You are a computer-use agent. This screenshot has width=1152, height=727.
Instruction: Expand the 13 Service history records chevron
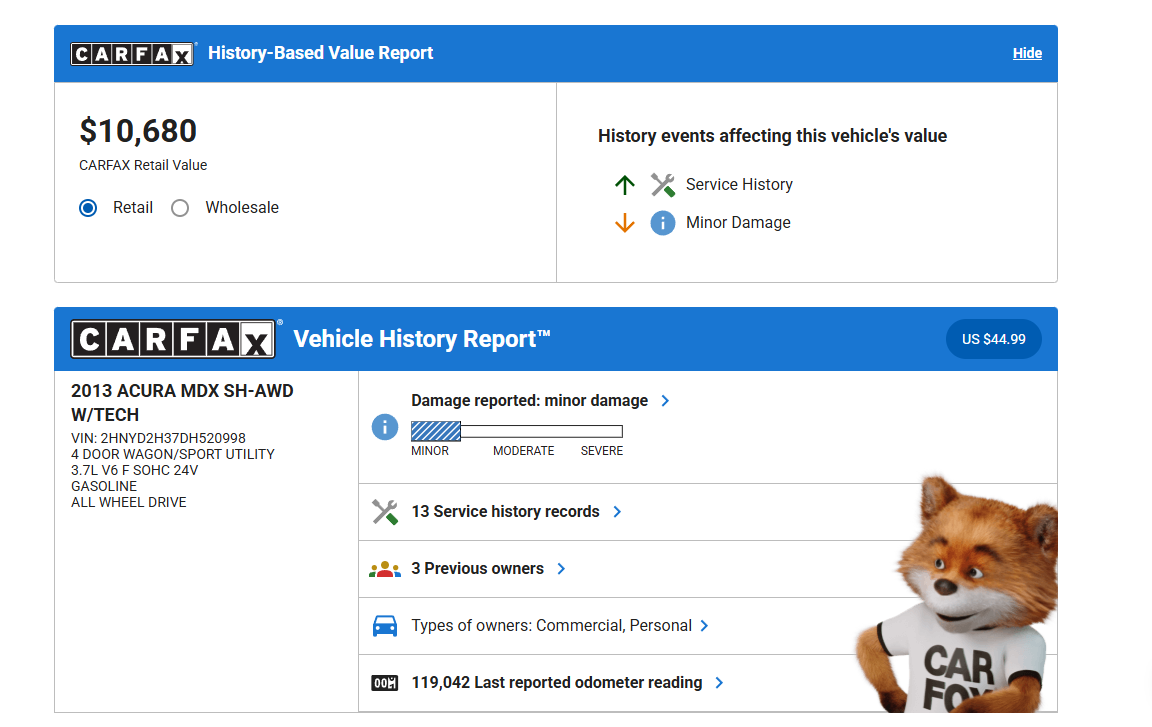click(x=617, y=512)
